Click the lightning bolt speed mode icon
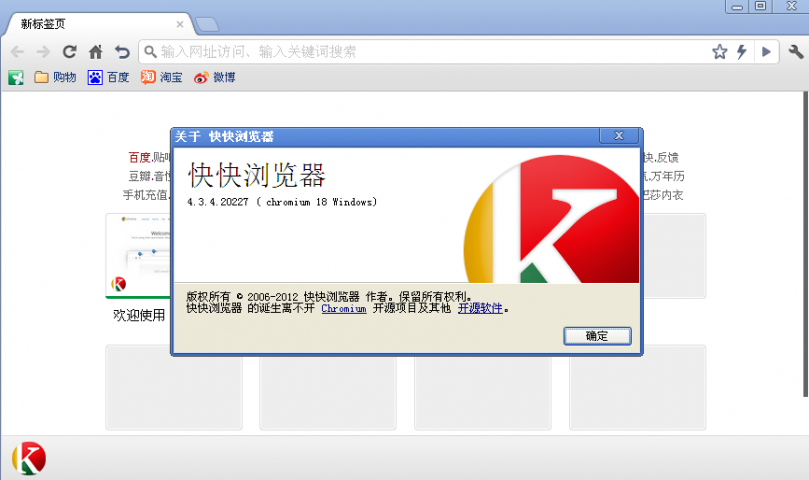The width and height of the screenshot is (809, 480). pyautogui.click(x=741, y=52)
